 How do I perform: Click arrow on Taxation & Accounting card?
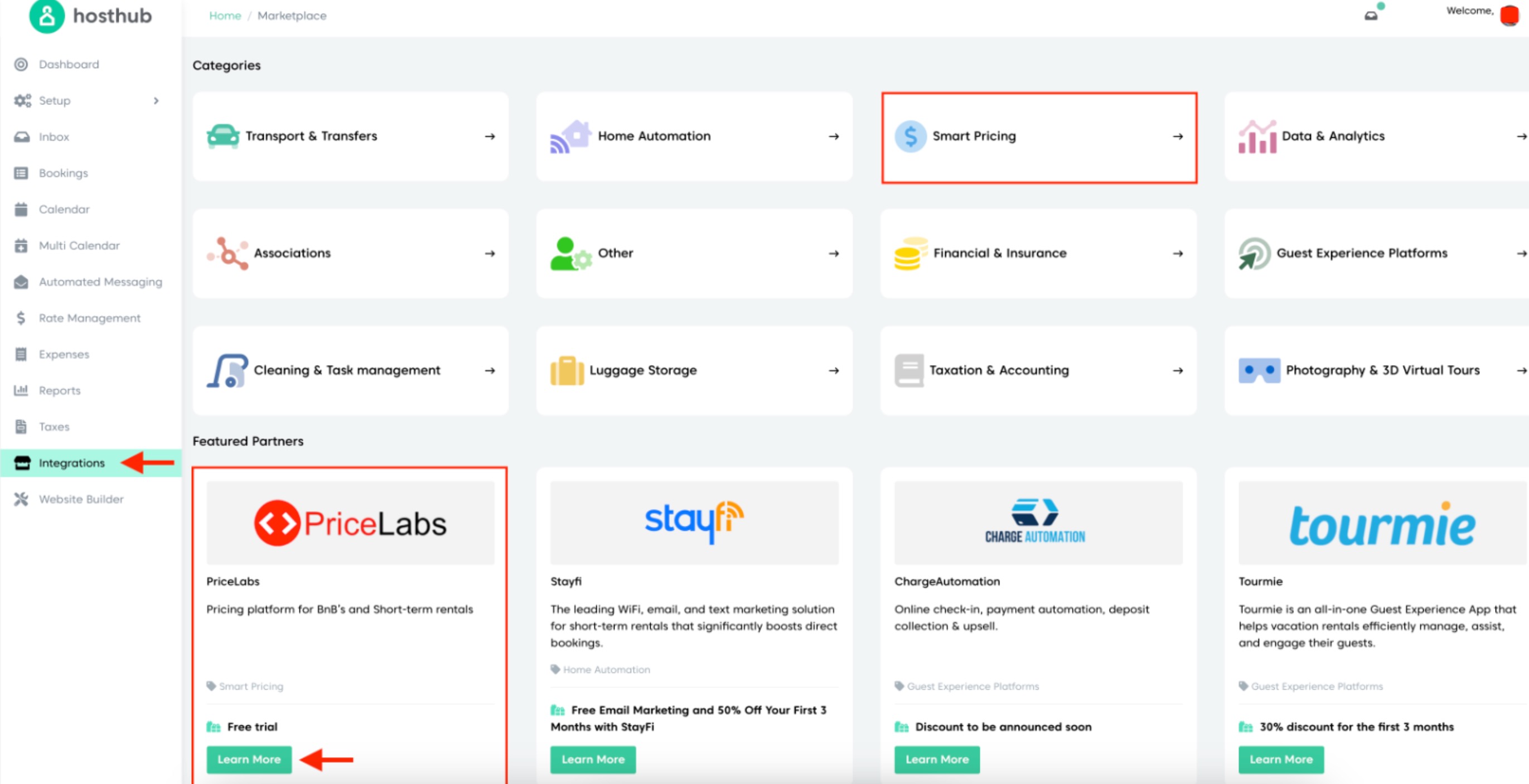click(1178, 370)
